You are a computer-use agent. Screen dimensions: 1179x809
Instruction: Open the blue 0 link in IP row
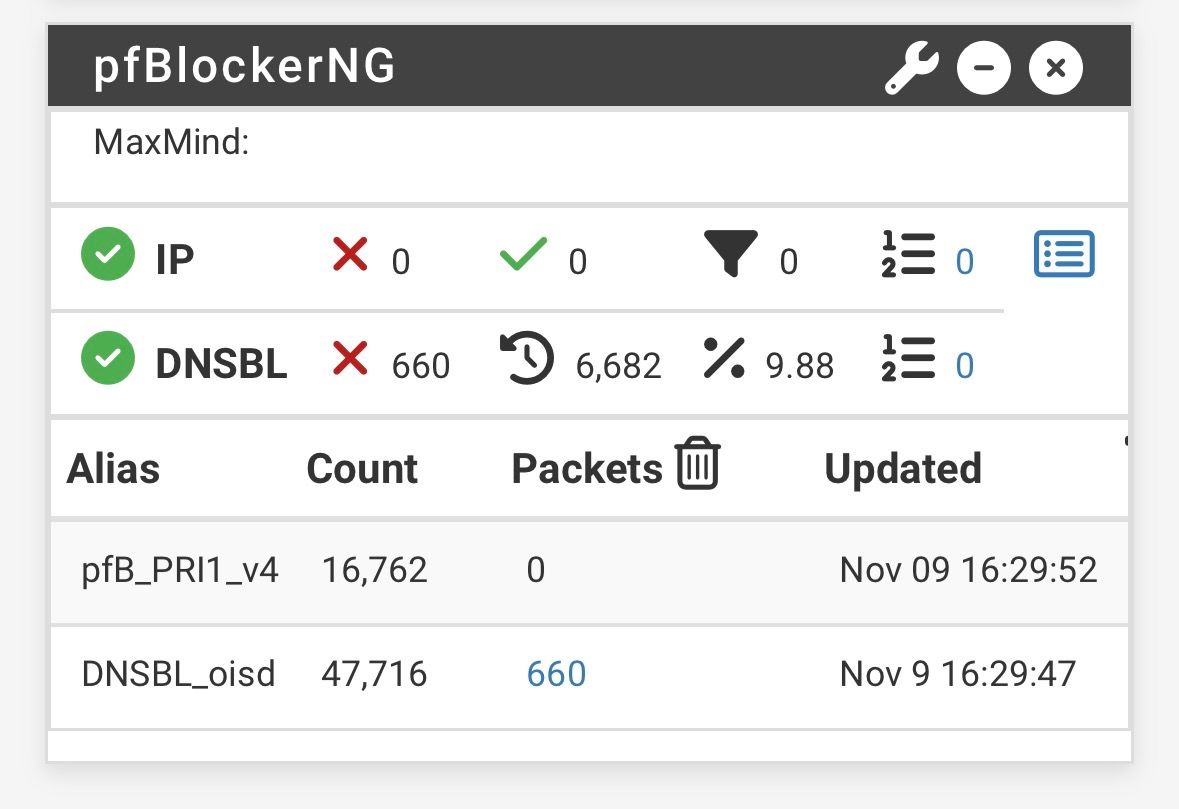coord(964,262)
